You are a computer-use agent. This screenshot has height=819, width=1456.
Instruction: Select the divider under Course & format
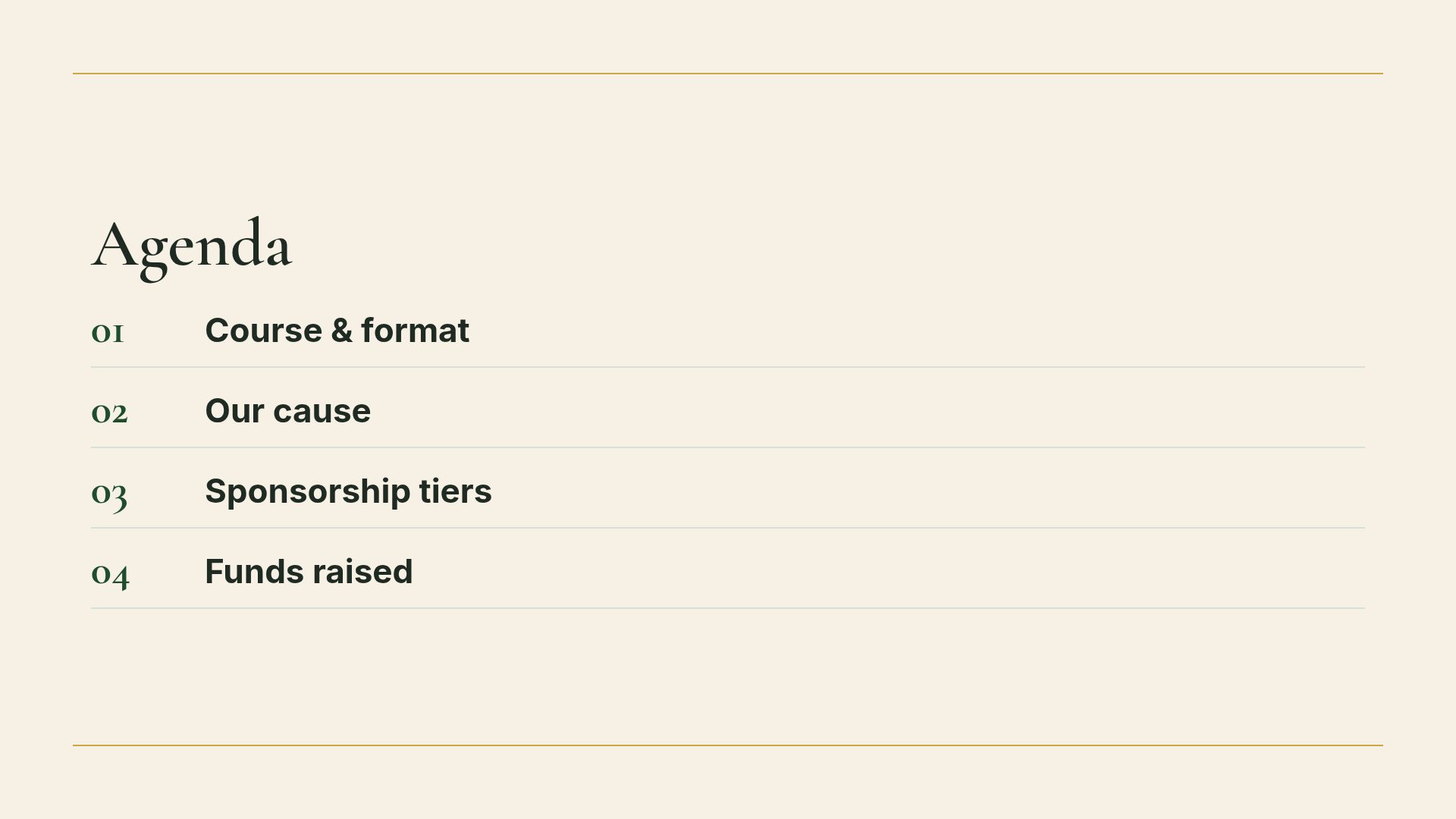(x=728, y=367)
